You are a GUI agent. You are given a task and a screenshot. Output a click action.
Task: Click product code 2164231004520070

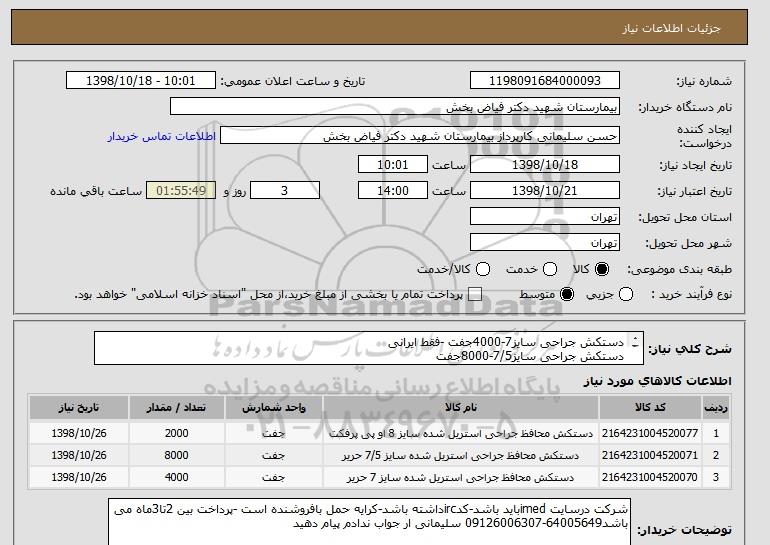coord(650,477)
